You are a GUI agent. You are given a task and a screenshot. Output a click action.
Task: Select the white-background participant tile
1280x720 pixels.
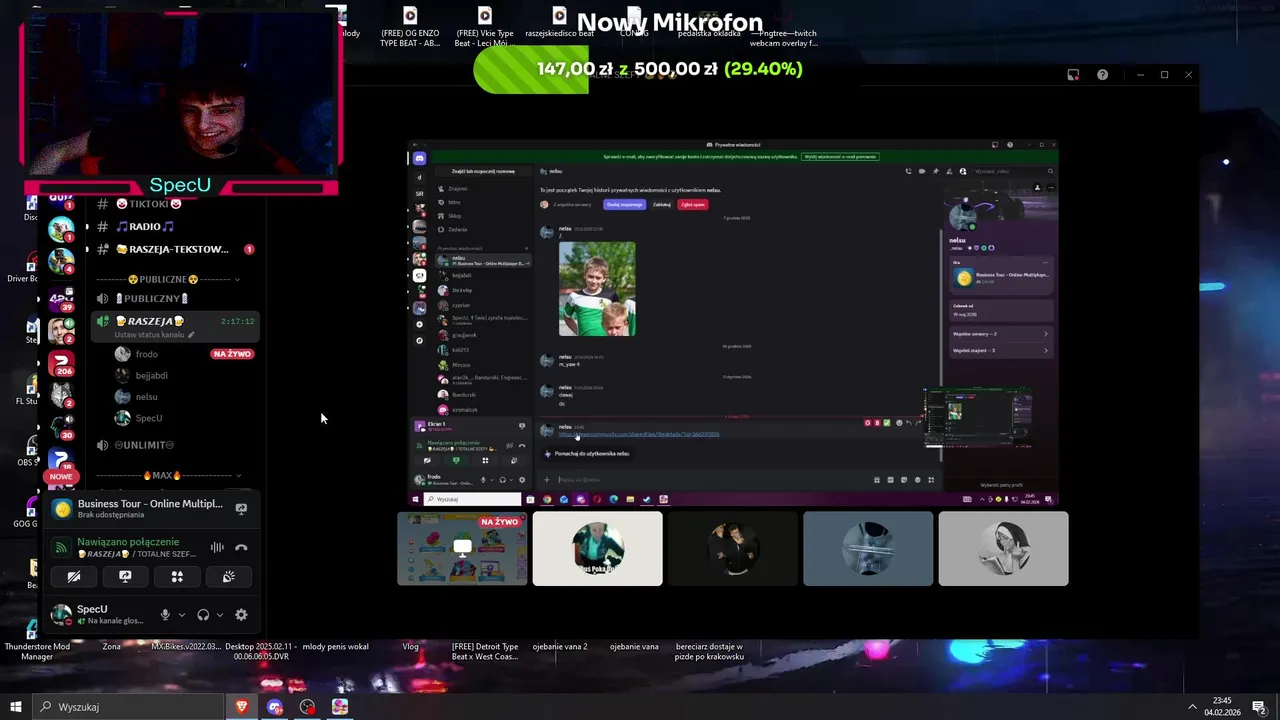597,548
